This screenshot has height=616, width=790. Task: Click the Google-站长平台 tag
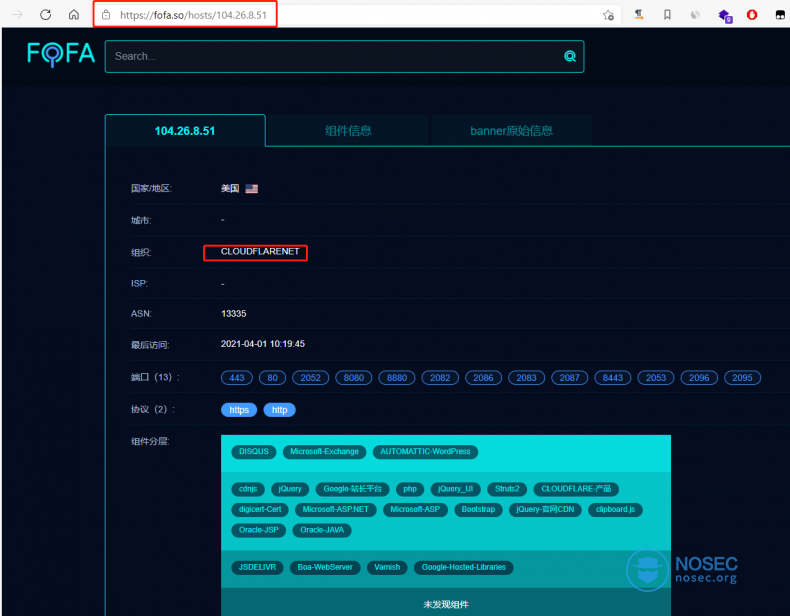click(x=353, y=489)
